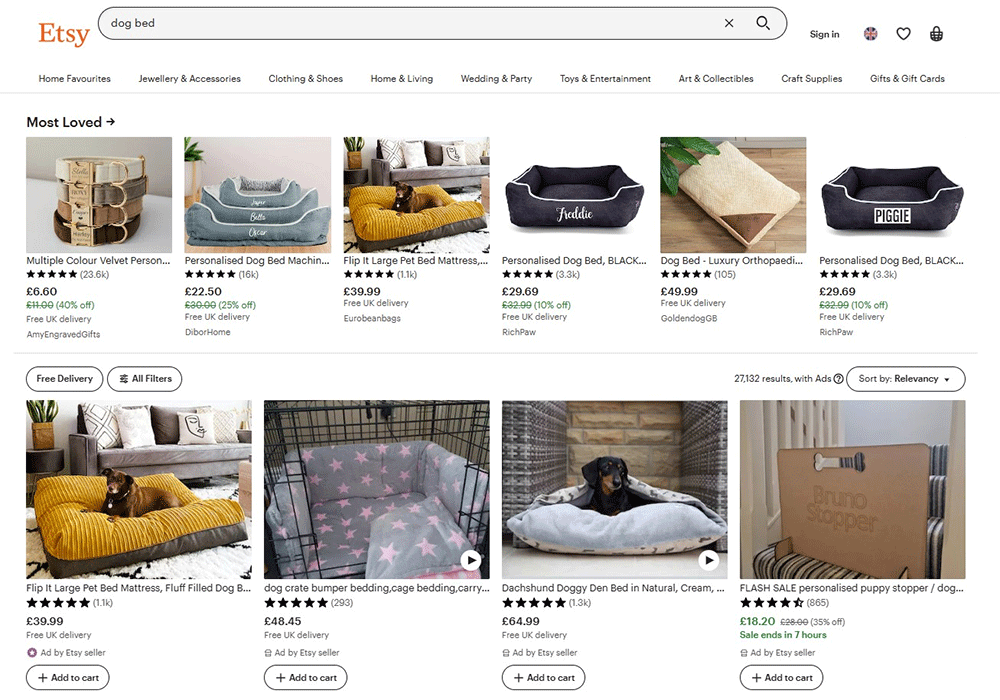This screenshot has width=1000, height=700.
Task: Select the Craft Supplies category
Action: (811, 79)
